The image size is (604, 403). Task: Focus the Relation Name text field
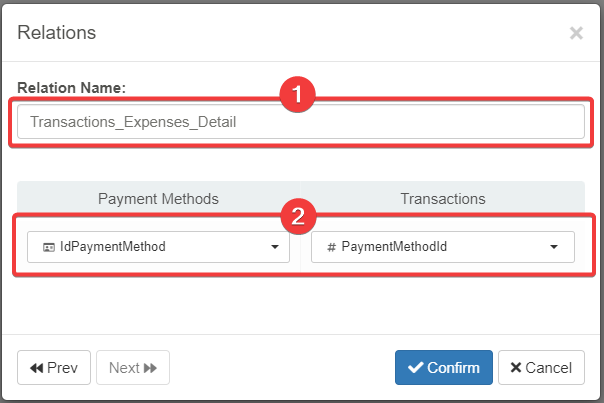pyautogui.click(x=300, y=122)
